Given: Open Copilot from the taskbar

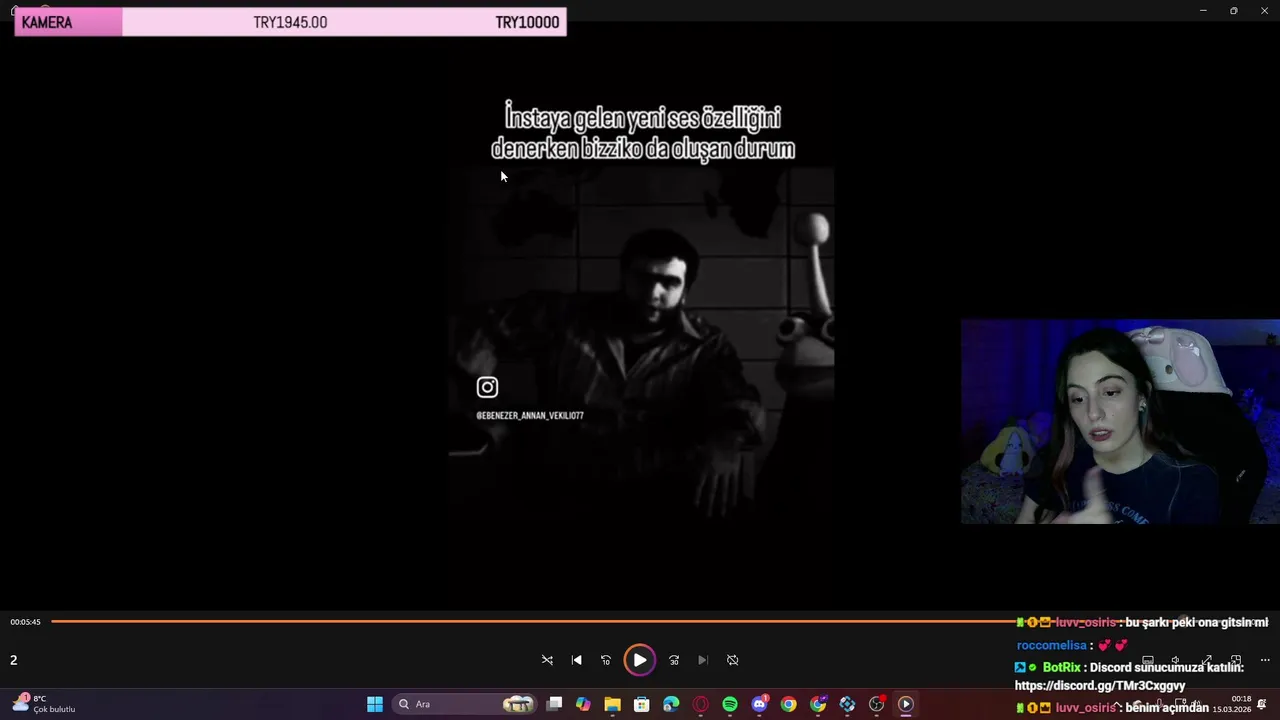Looking at the screenshot, I should pos(584,704).
